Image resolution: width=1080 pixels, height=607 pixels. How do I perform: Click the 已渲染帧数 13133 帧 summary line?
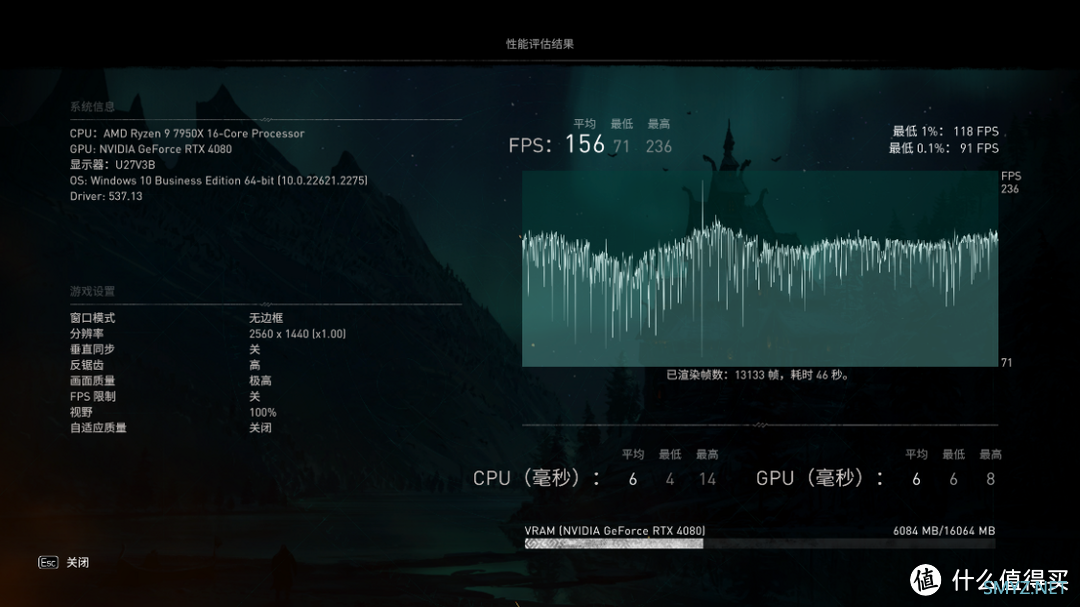coord(758,375)
